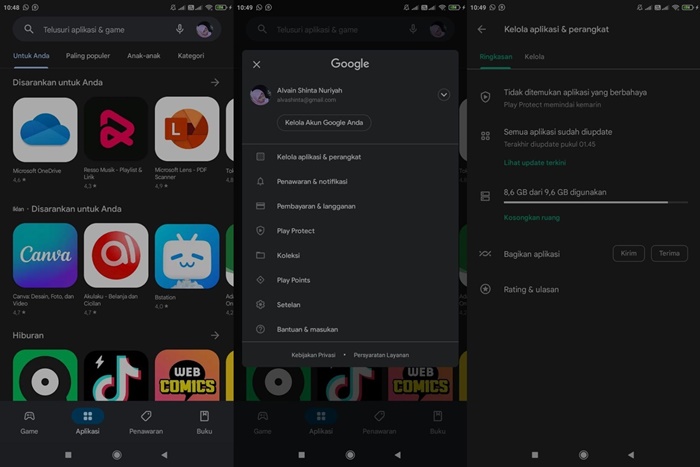This screenshot has height=467, width=700.
Task: Open Bstation app icon
Action: click(187, 255)
